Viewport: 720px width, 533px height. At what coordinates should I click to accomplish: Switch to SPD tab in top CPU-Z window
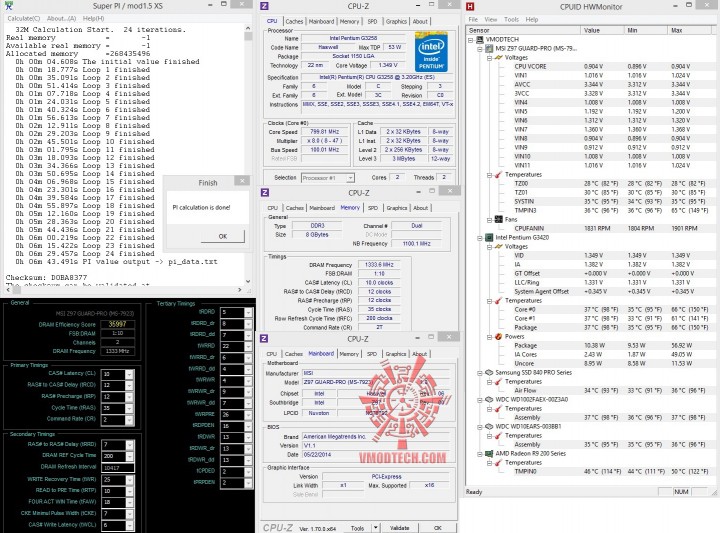tap(372, 22)
